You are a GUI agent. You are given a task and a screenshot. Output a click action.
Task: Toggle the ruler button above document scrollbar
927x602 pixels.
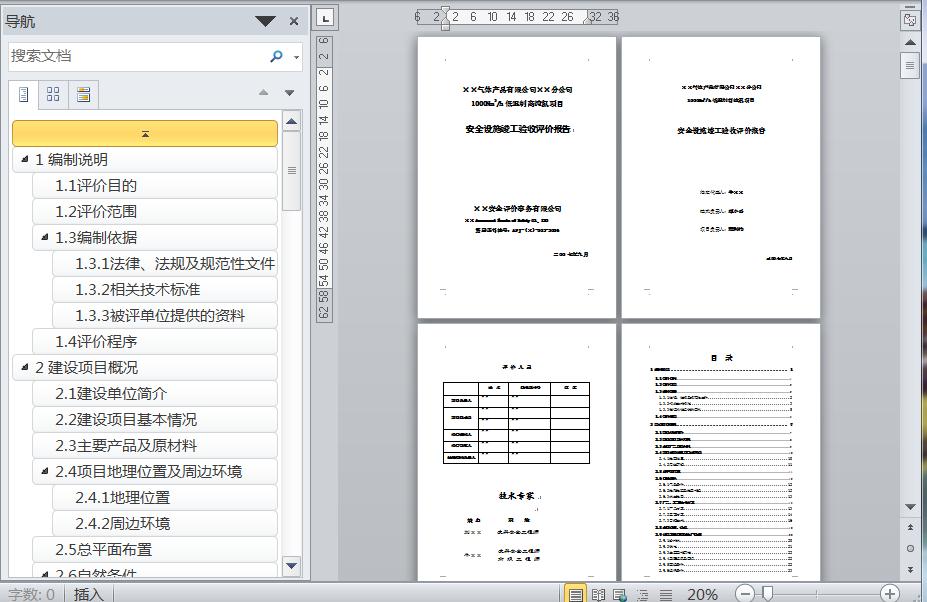click(909, 19)
